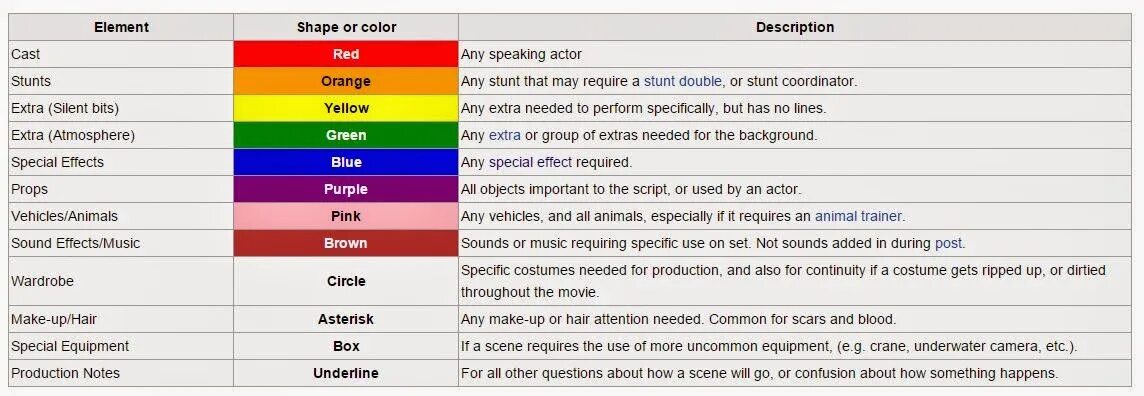This screenshot has height=396, width=1144.
Task: Click the Element column header
Action: click(121, 27)
